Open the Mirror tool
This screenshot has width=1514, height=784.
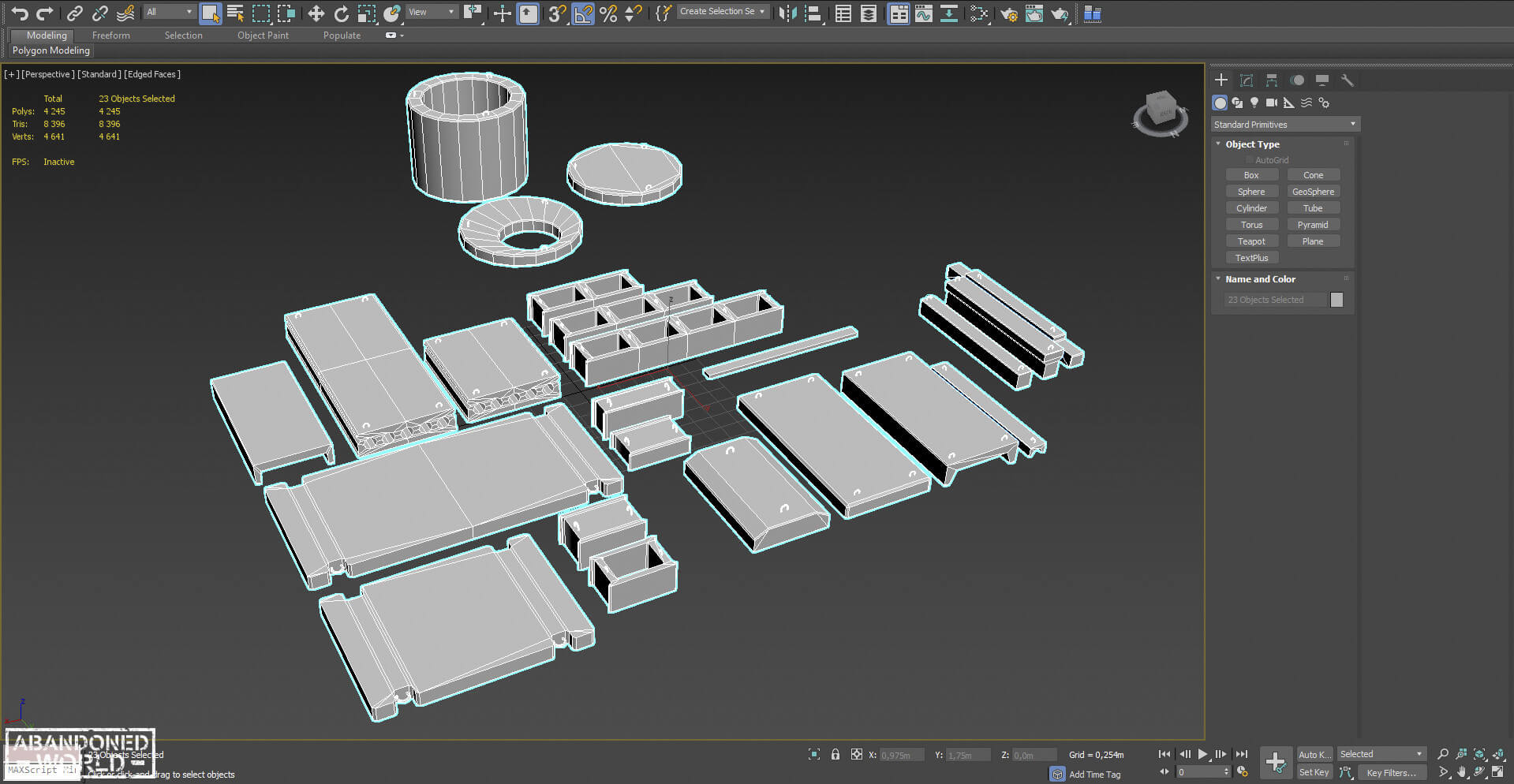tap(787, 13)
